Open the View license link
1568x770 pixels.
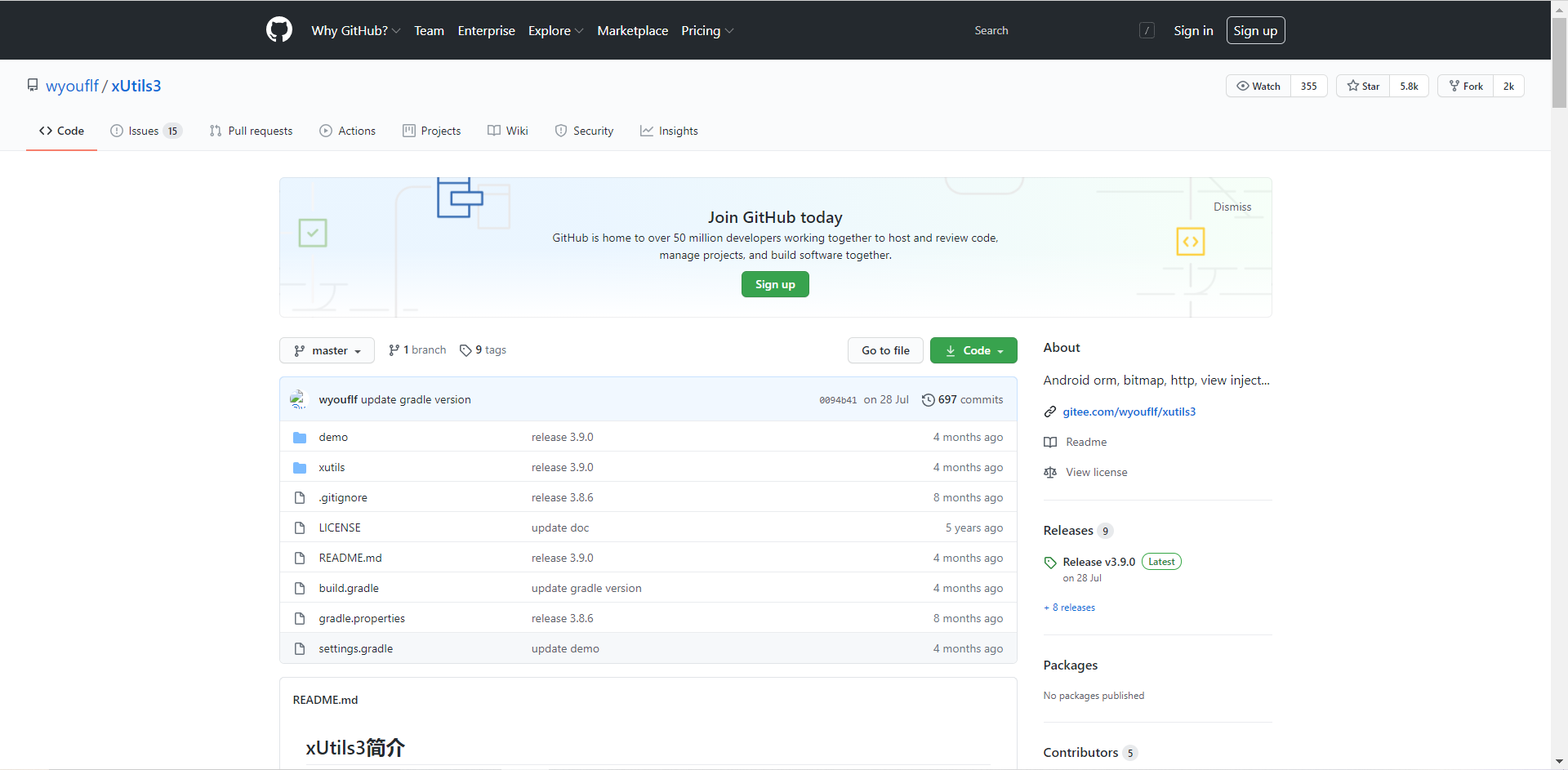coord(1096,473)
